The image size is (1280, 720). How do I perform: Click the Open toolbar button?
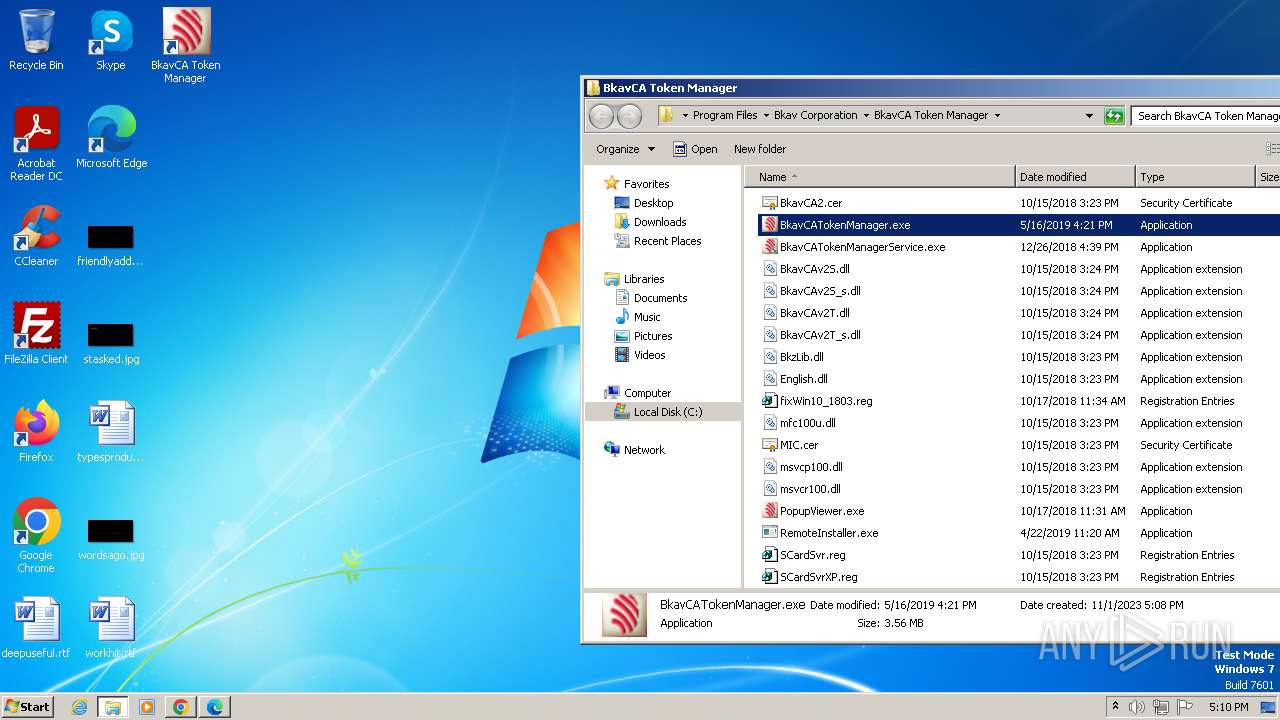[695, 149]
